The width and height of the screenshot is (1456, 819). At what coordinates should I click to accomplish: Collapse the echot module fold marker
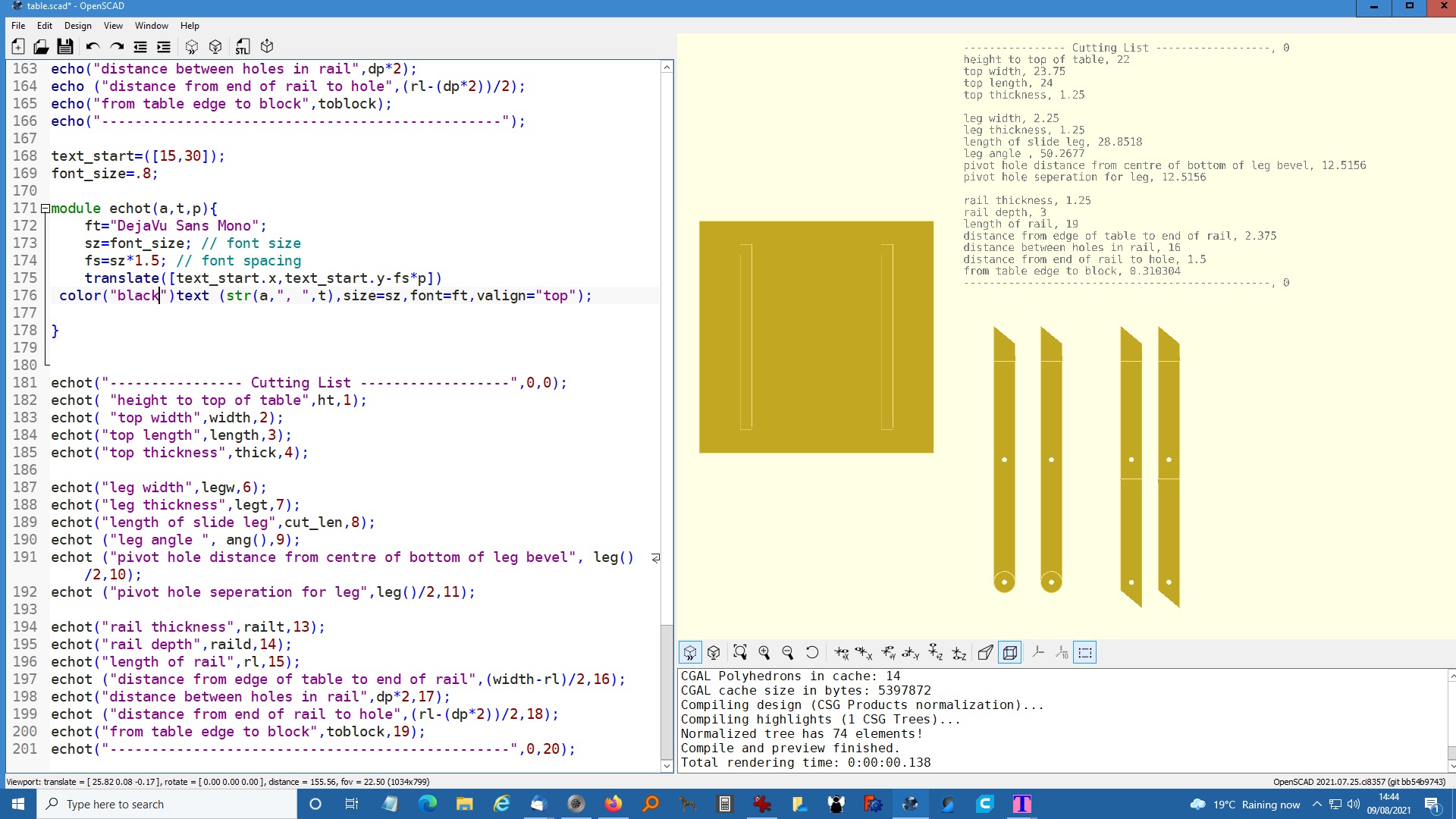pos(45,209)
